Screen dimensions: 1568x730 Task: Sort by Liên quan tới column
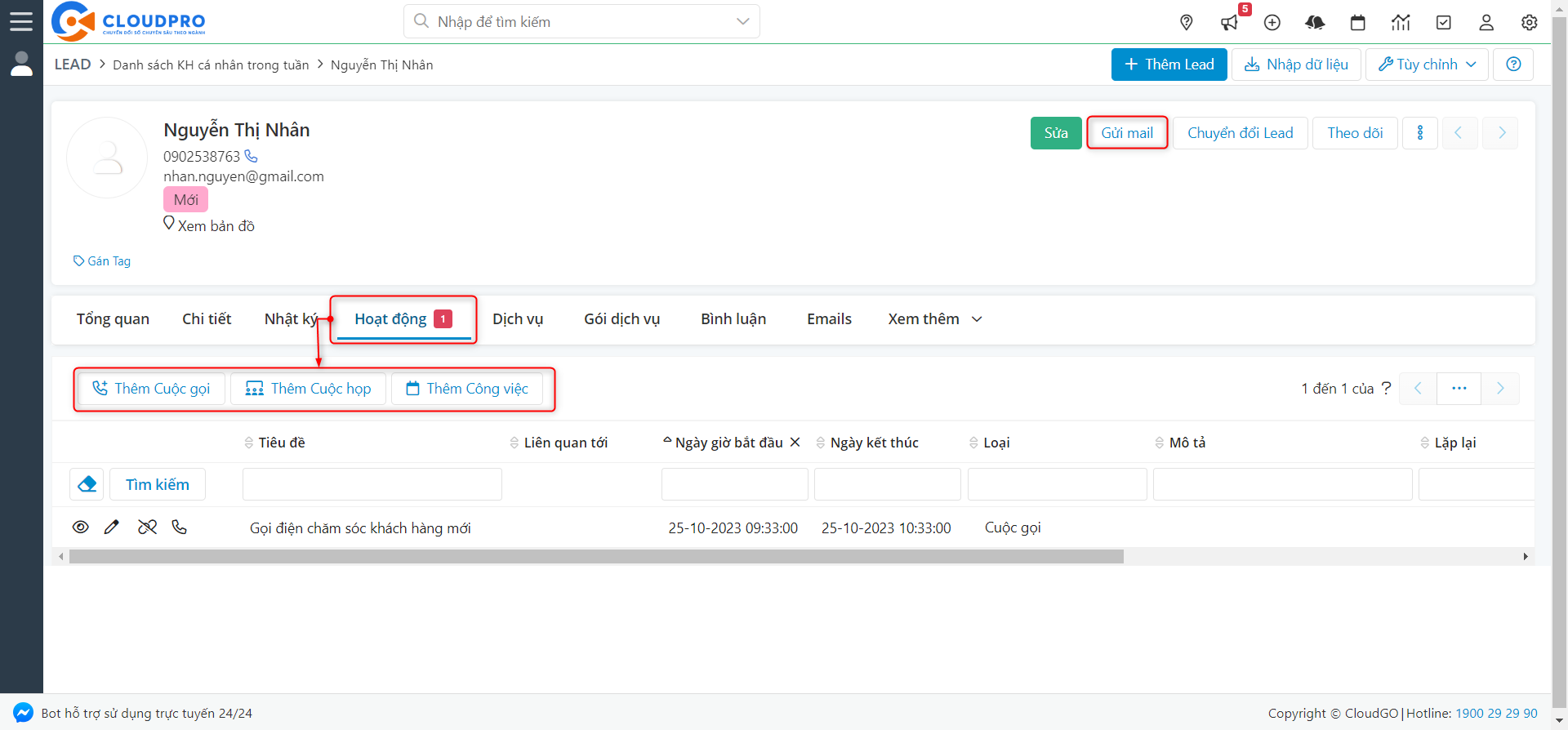pyautogui.click(x=559, y=443)
